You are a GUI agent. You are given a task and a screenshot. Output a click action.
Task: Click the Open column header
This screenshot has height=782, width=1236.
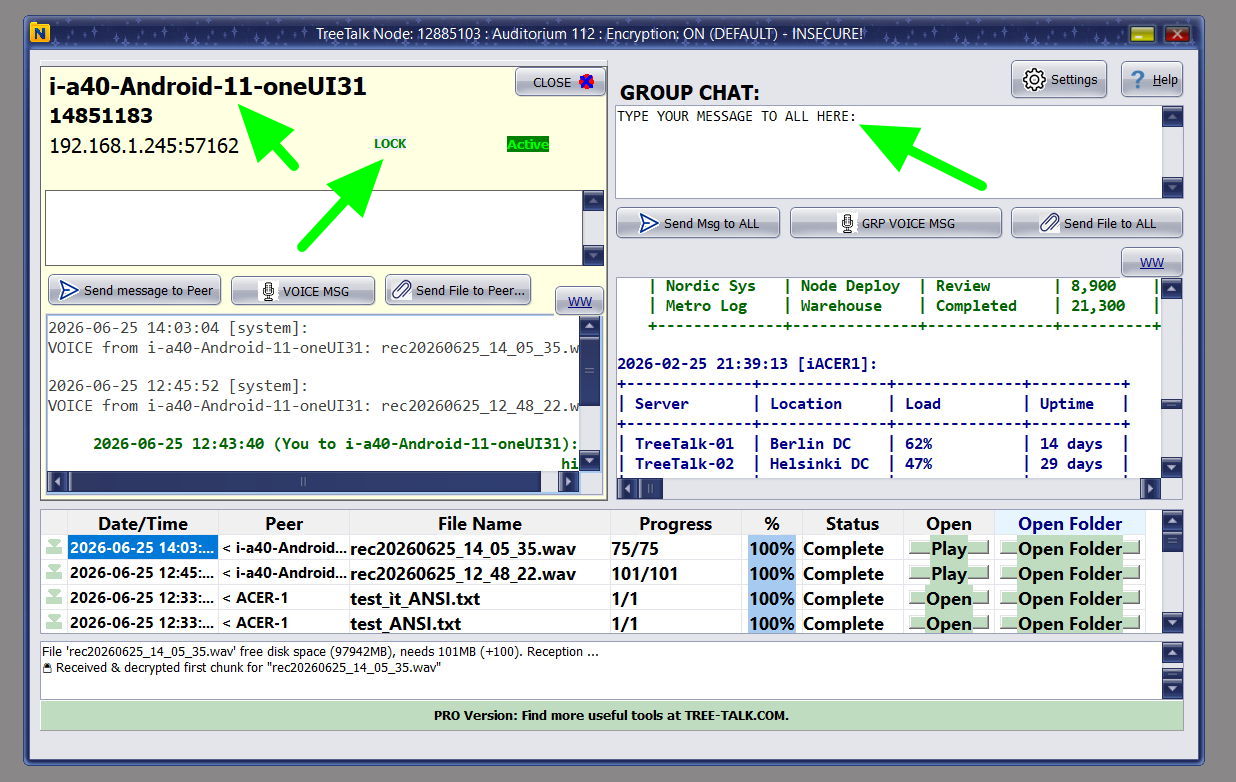[949, 523]
